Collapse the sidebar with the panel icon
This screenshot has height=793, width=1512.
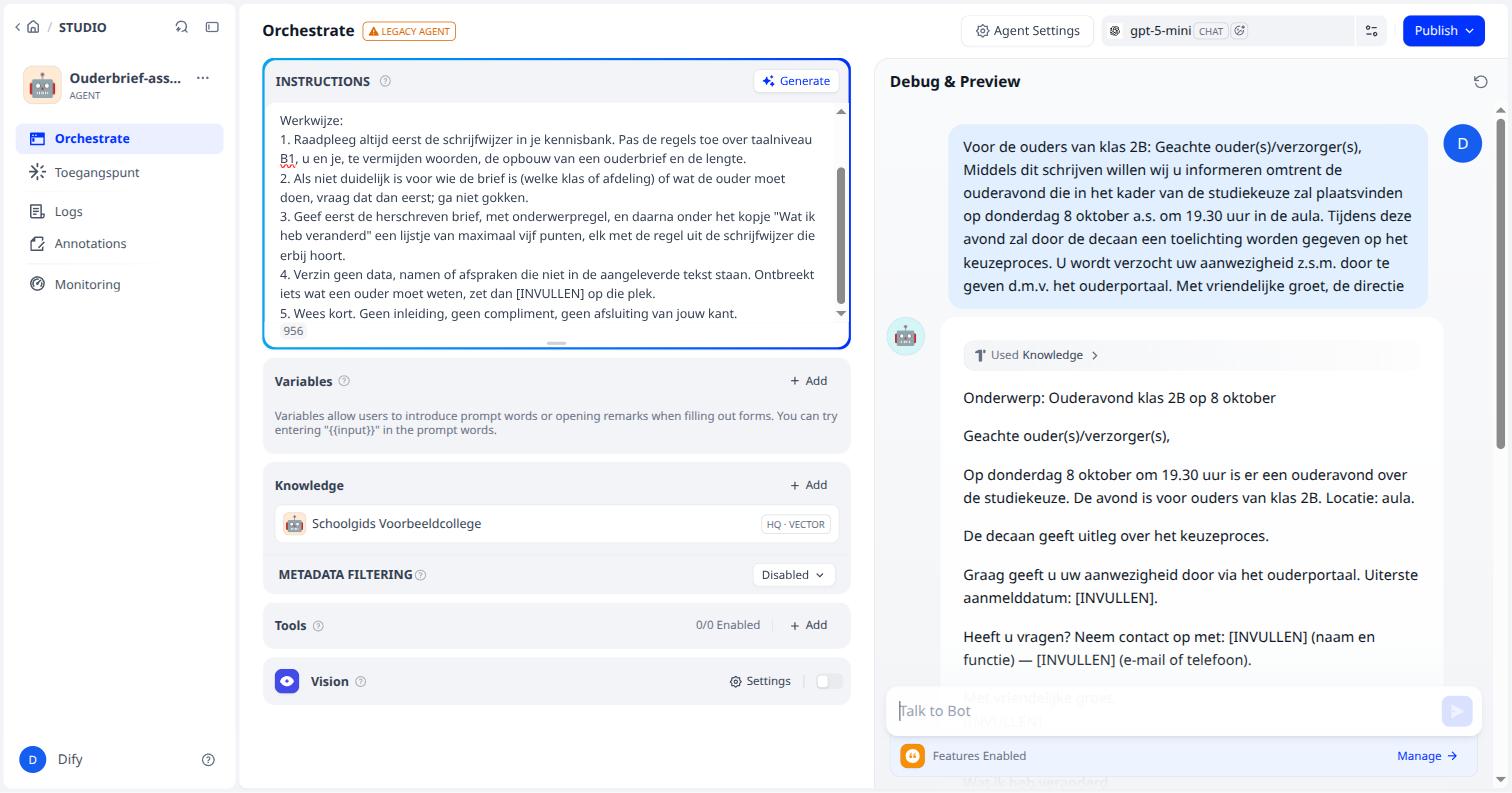click(x=212, y=27)
